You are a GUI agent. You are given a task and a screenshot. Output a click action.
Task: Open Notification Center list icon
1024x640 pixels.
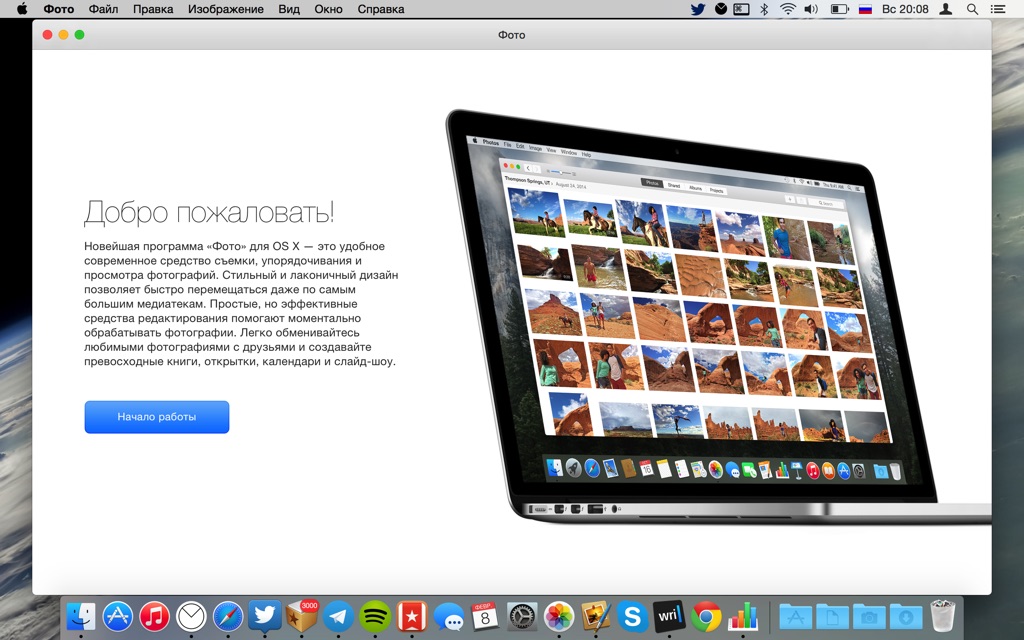(x=998, y=9)
